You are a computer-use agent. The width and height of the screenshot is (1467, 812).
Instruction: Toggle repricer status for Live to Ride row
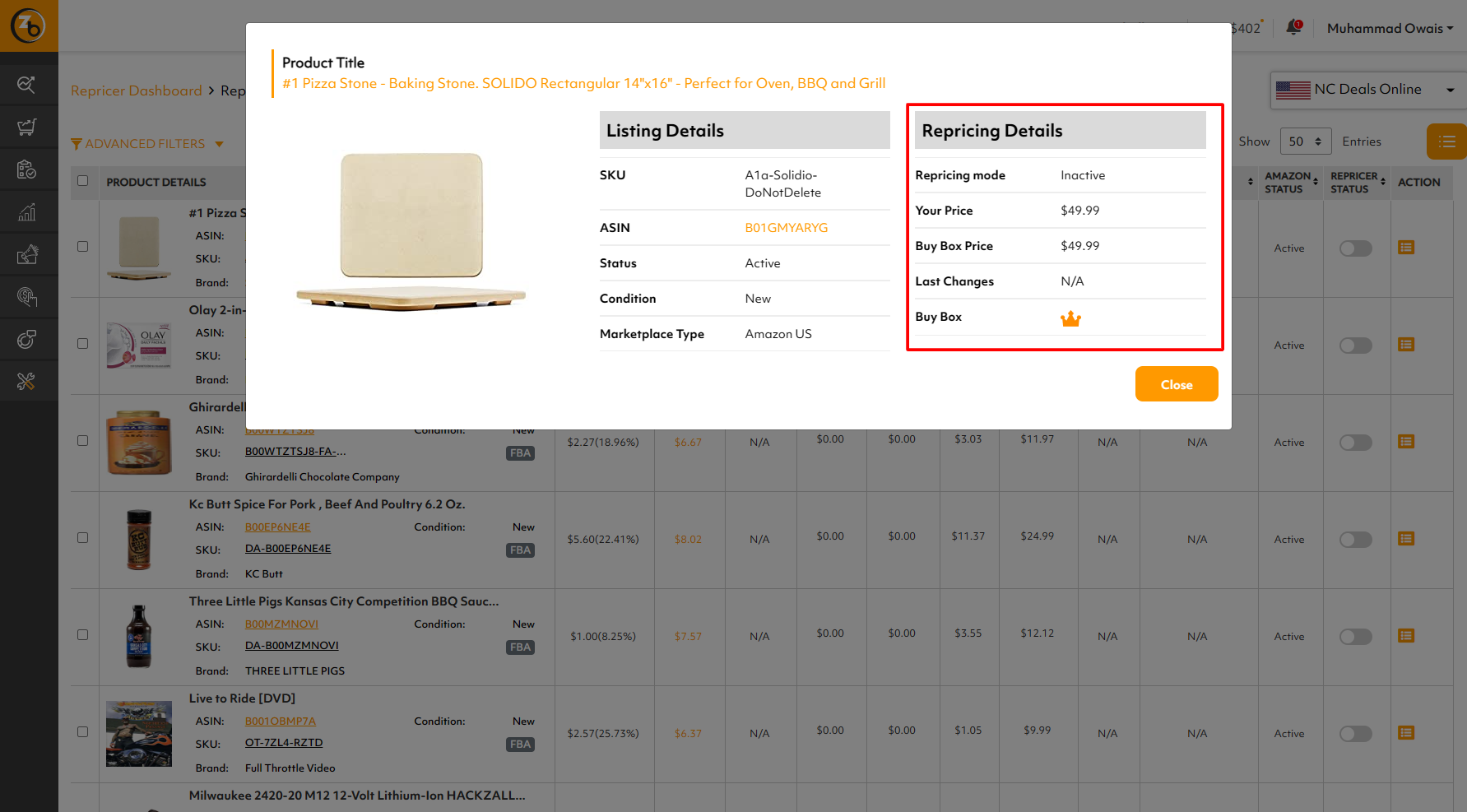[1355, 734]
